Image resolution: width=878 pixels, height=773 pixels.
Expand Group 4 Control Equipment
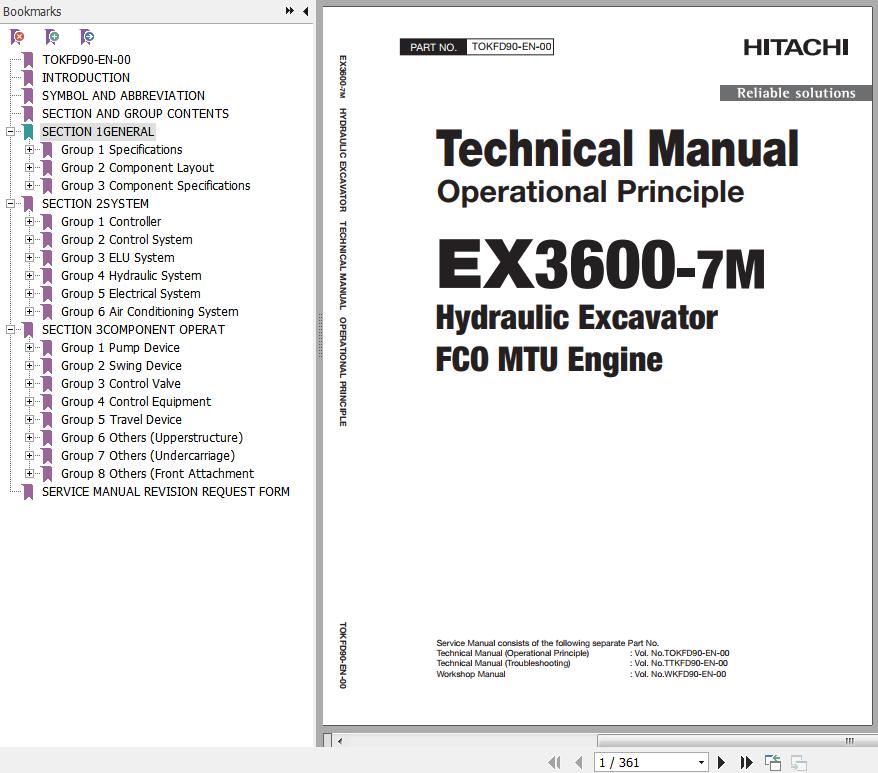[x=29, y=402]
